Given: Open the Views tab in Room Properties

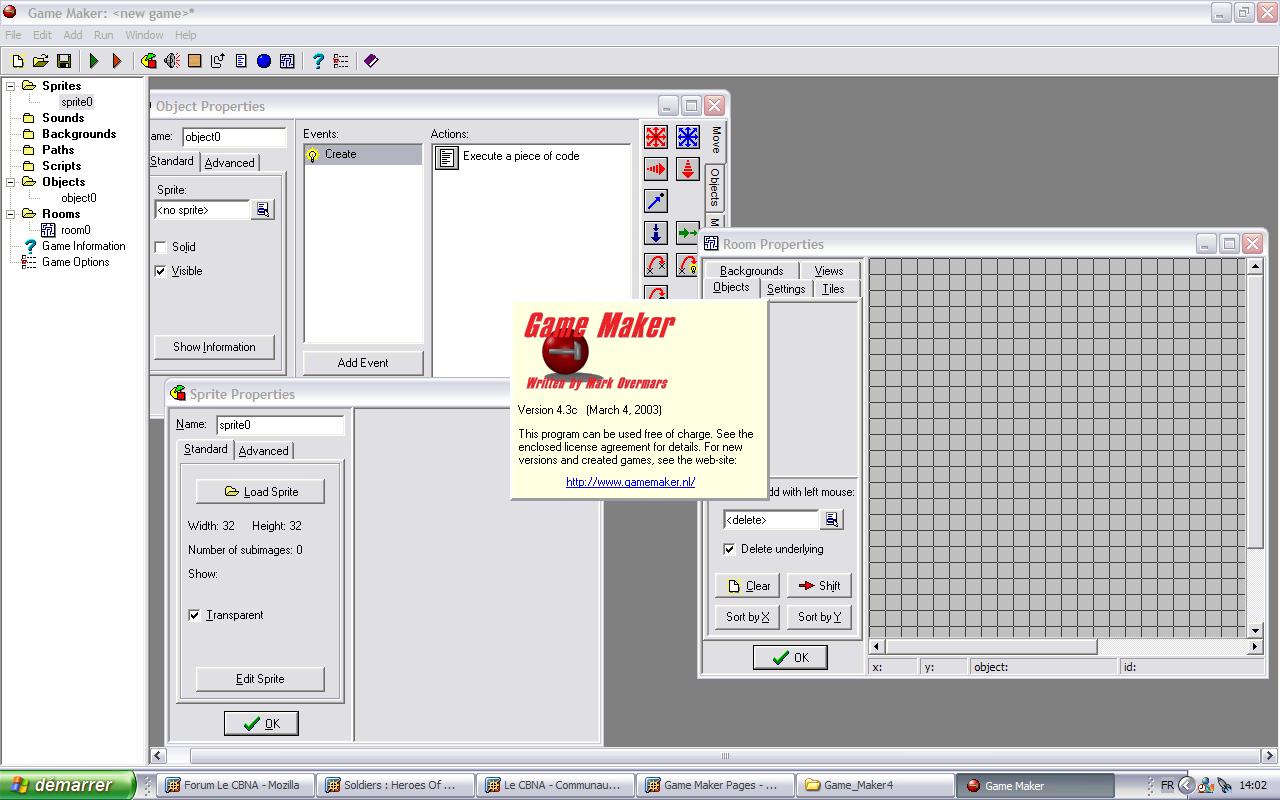Looking at the screenshot, I should pyautogui.click(x=829, y=271).
